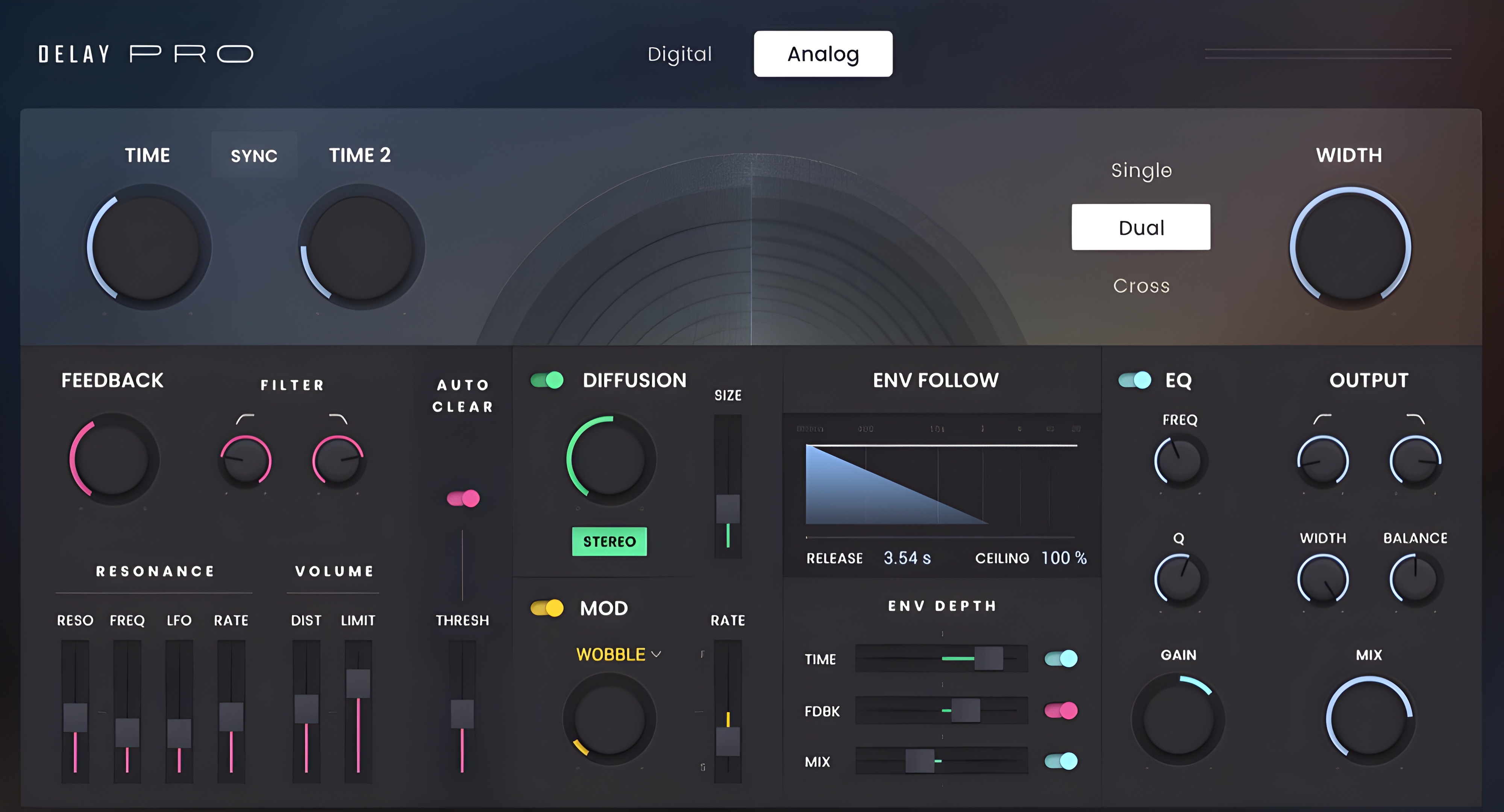Turn off the EQ toggle

tap(1134, 380)
